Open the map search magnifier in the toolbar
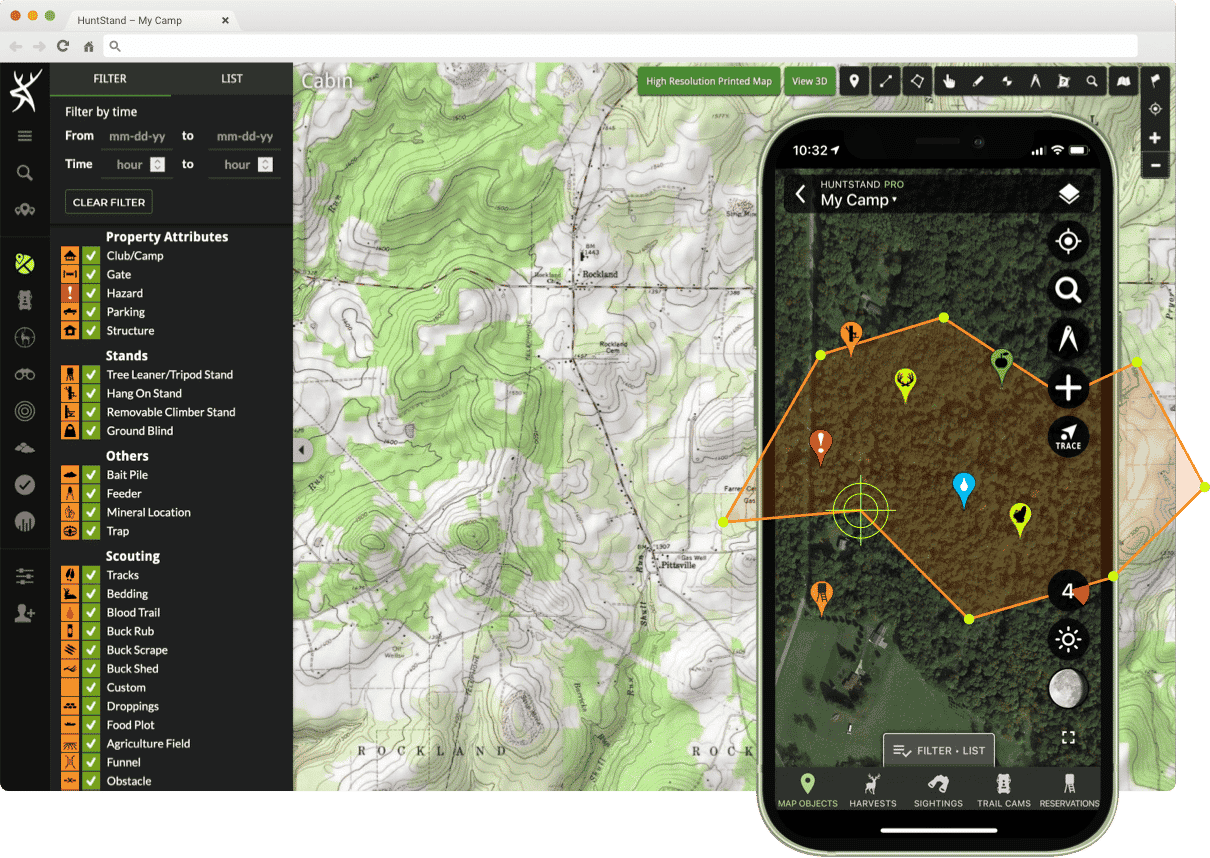This screenshot has width=1210, height=858. coord(1092,81)
